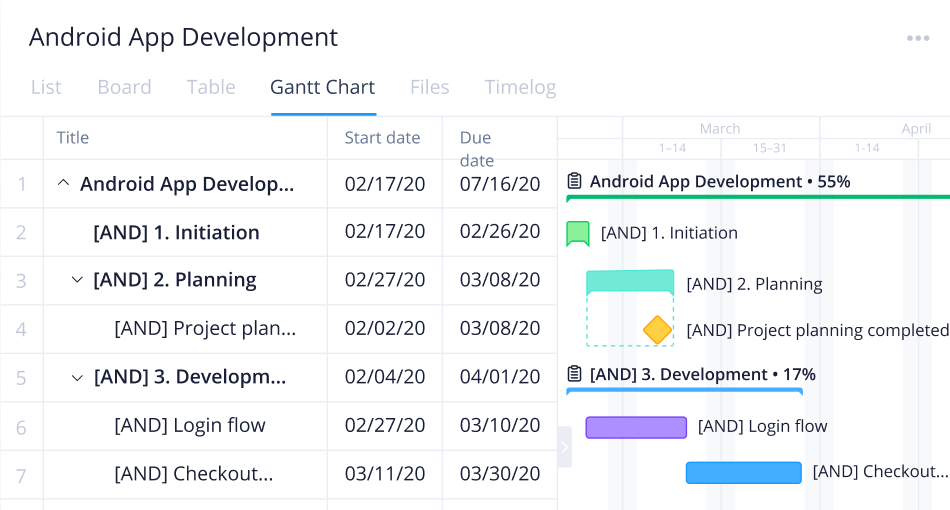Click the teal Planning Gantt bar
950x510 pixels.
coord(629,281)
